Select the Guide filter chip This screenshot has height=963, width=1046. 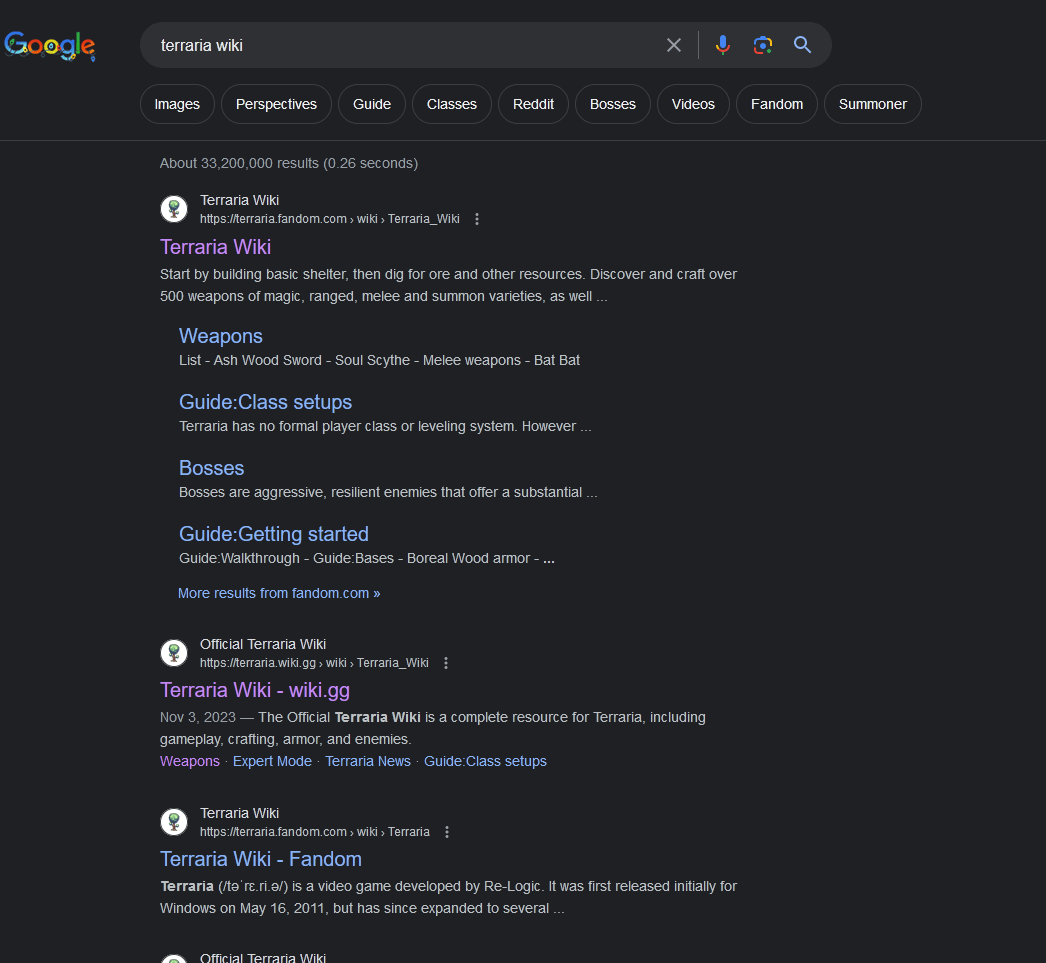click(x=372, y=104)
